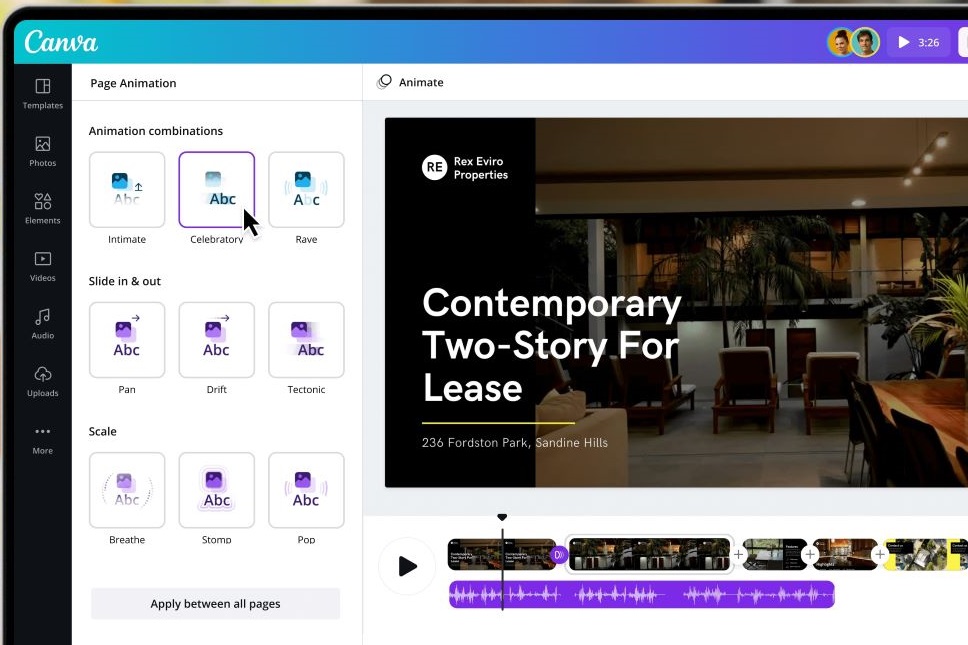This screenshot has height=645, width=968.
Task: Select the Celebratory animation combination
Action: tap(217, 190)
